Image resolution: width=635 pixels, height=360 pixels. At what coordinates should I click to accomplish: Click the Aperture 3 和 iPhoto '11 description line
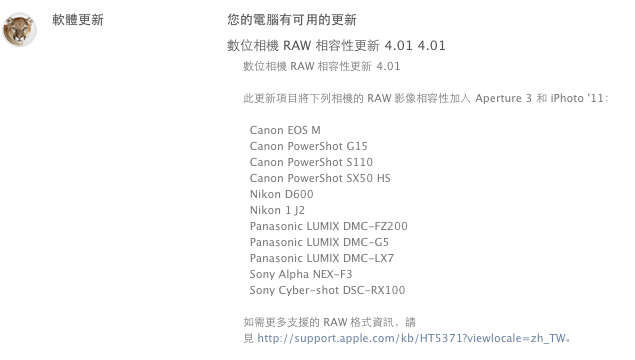425,98
